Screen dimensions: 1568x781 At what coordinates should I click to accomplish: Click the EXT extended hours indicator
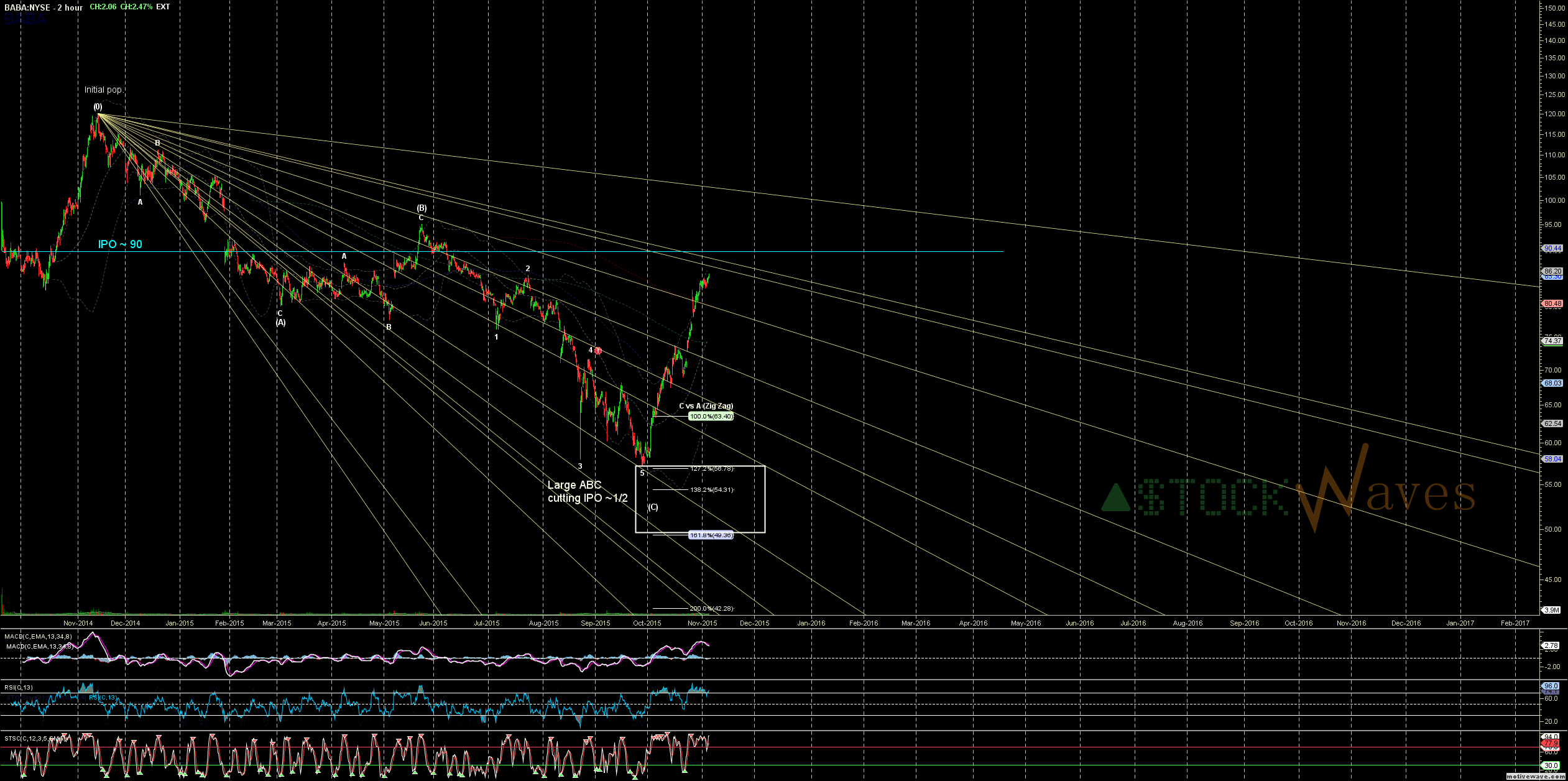pos(163,7)
